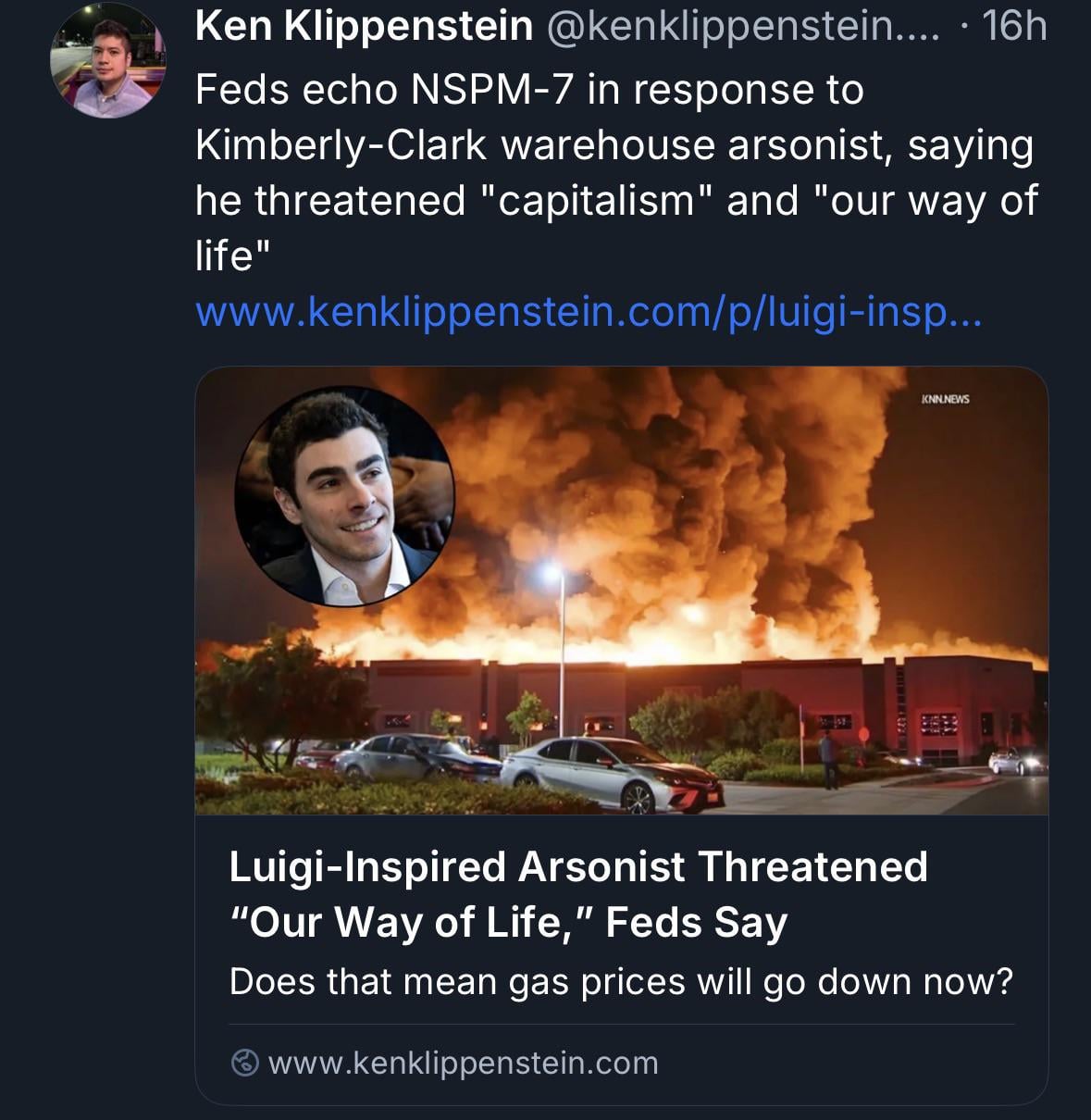Click the headline line "Our Way of Life," Feds Say

508,923
